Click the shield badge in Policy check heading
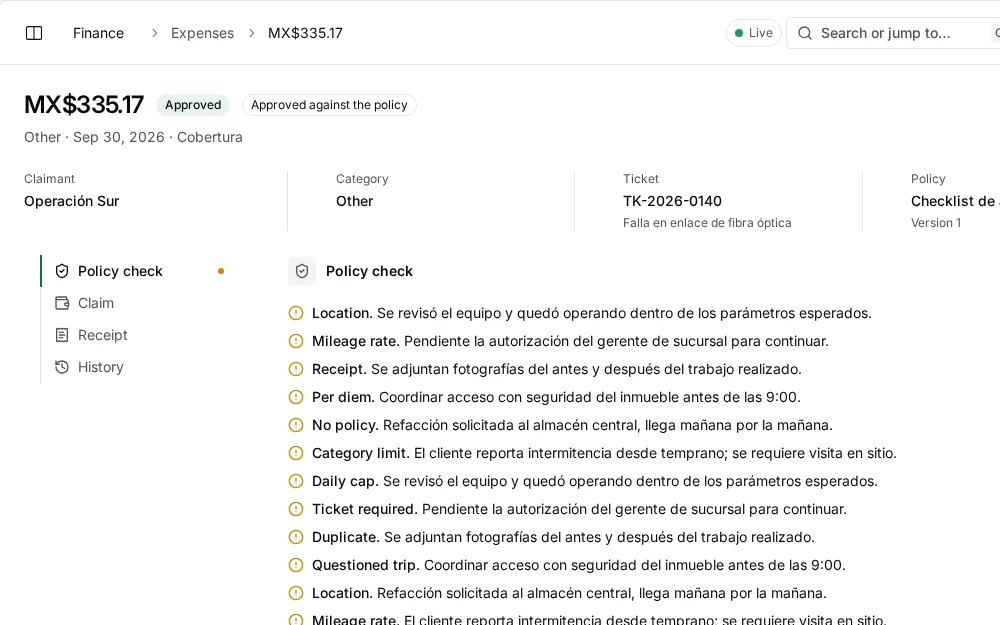This screenshot has width=1000, height=625. [x=302, y=271]
